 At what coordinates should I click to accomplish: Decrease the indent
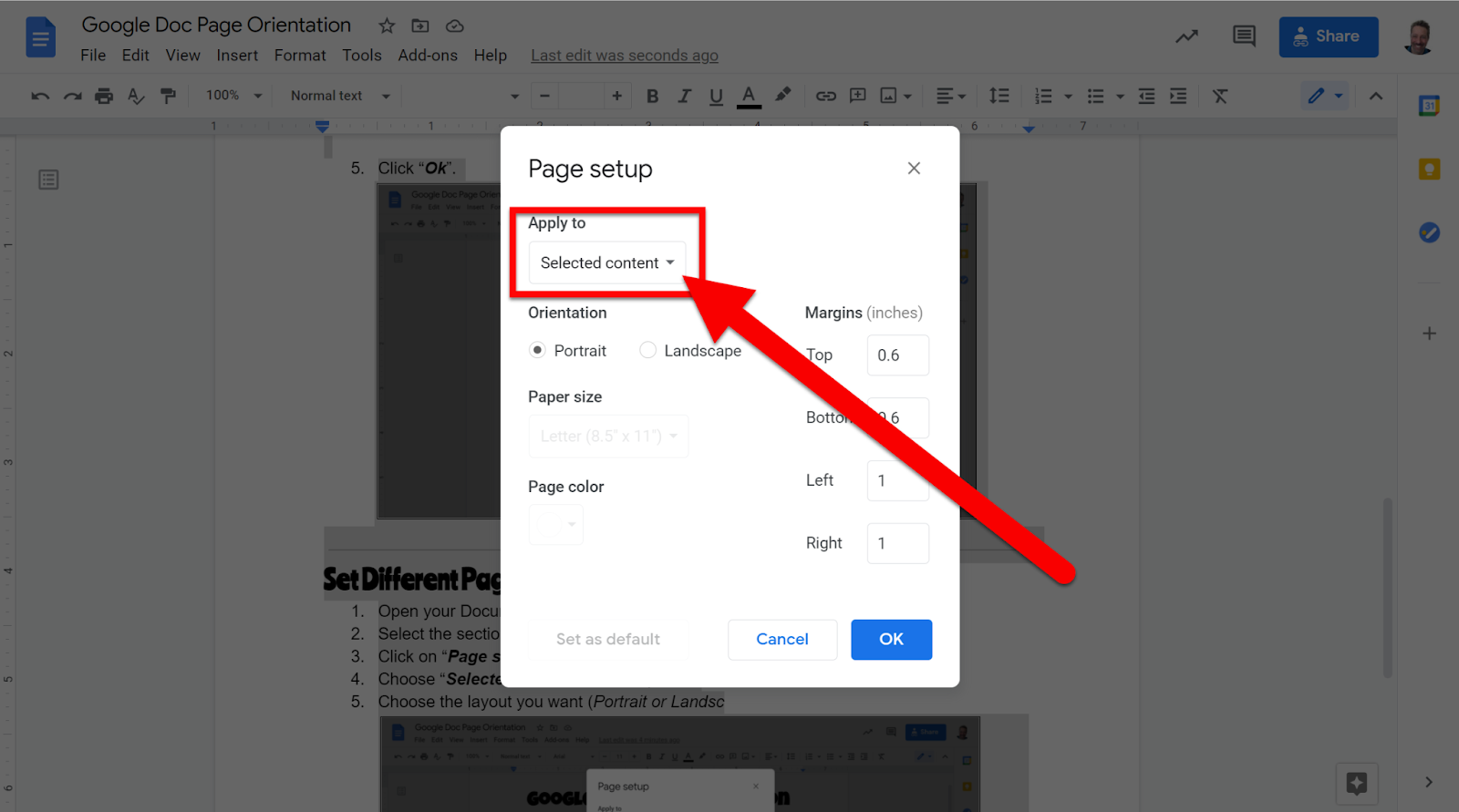[1146, 96]
